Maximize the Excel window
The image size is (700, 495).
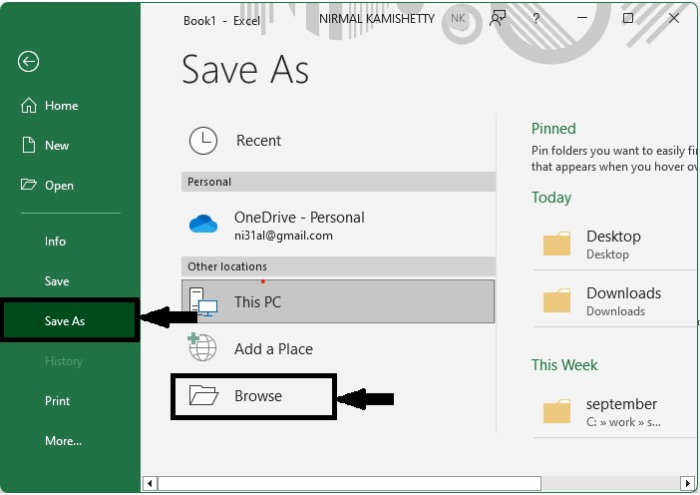coord(628,18)
